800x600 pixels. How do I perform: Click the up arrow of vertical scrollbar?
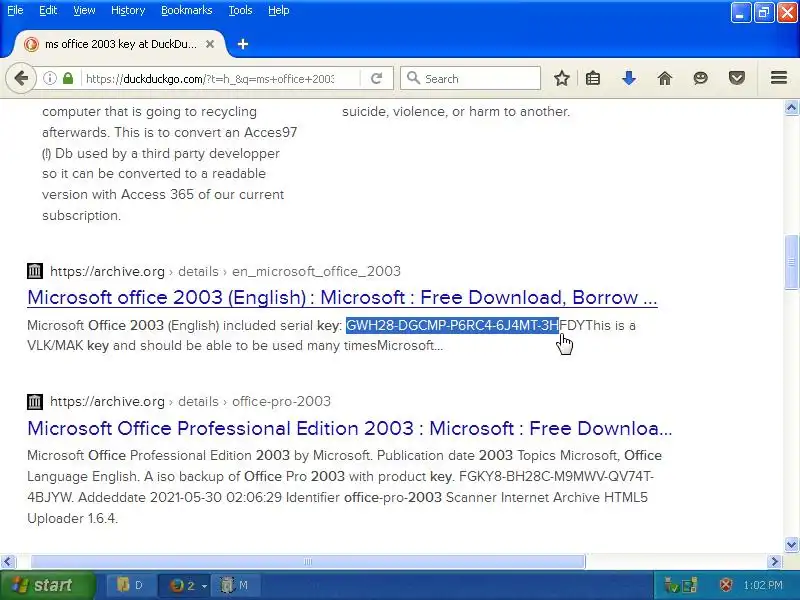791,108
